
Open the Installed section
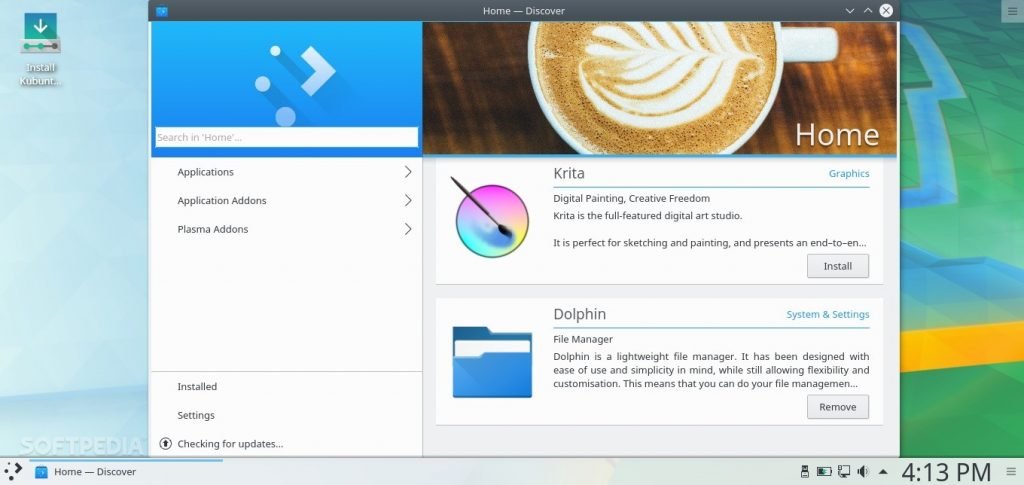pos(197,387)
